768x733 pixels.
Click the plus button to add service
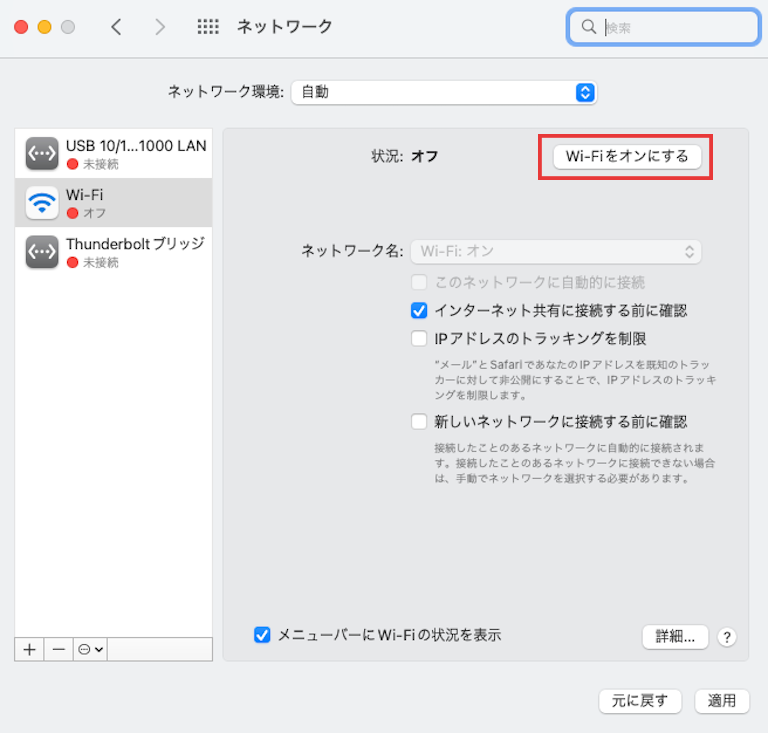click(29, 649)
